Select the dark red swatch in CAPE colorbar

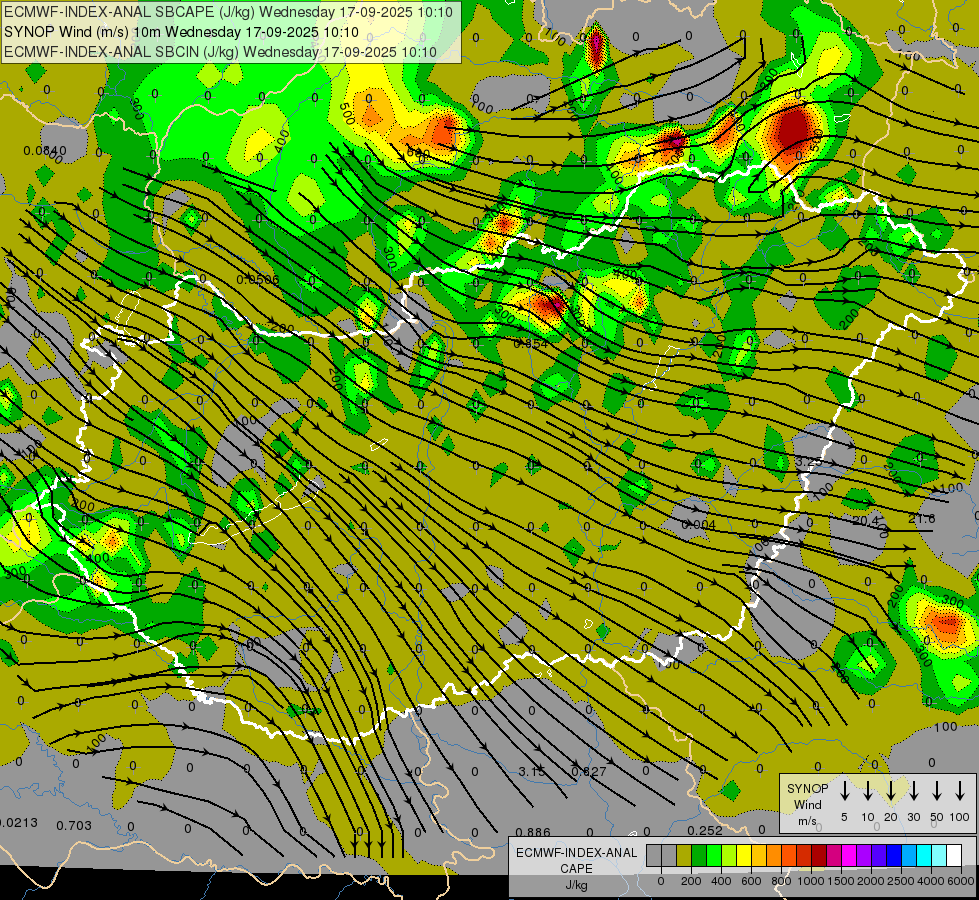(x=819, y=855)
